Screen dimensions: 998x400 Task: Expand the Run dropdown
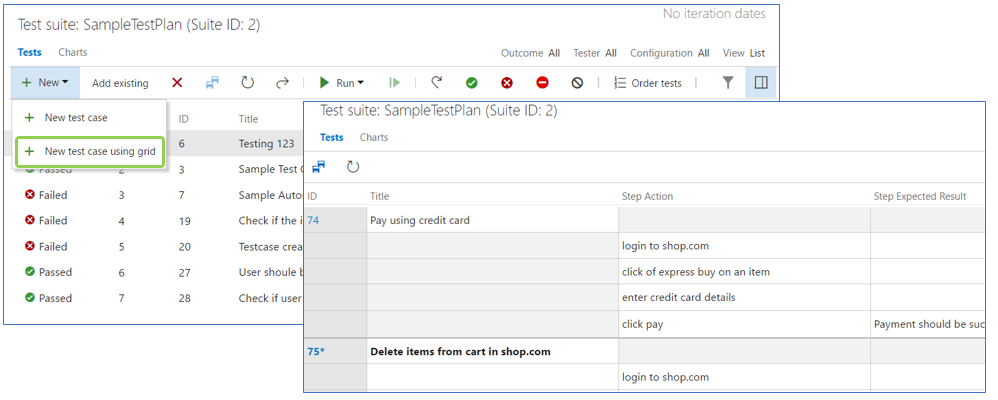tap(342, 83)
